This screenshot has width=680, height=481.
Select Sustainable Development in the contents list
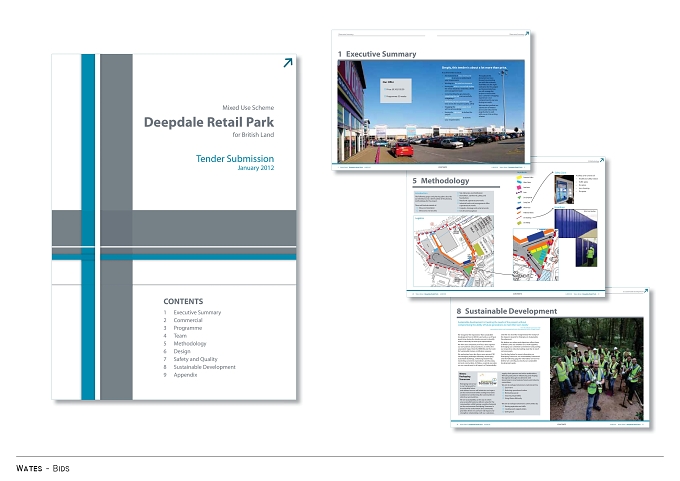pyautogui.click(x=205, y=367)
